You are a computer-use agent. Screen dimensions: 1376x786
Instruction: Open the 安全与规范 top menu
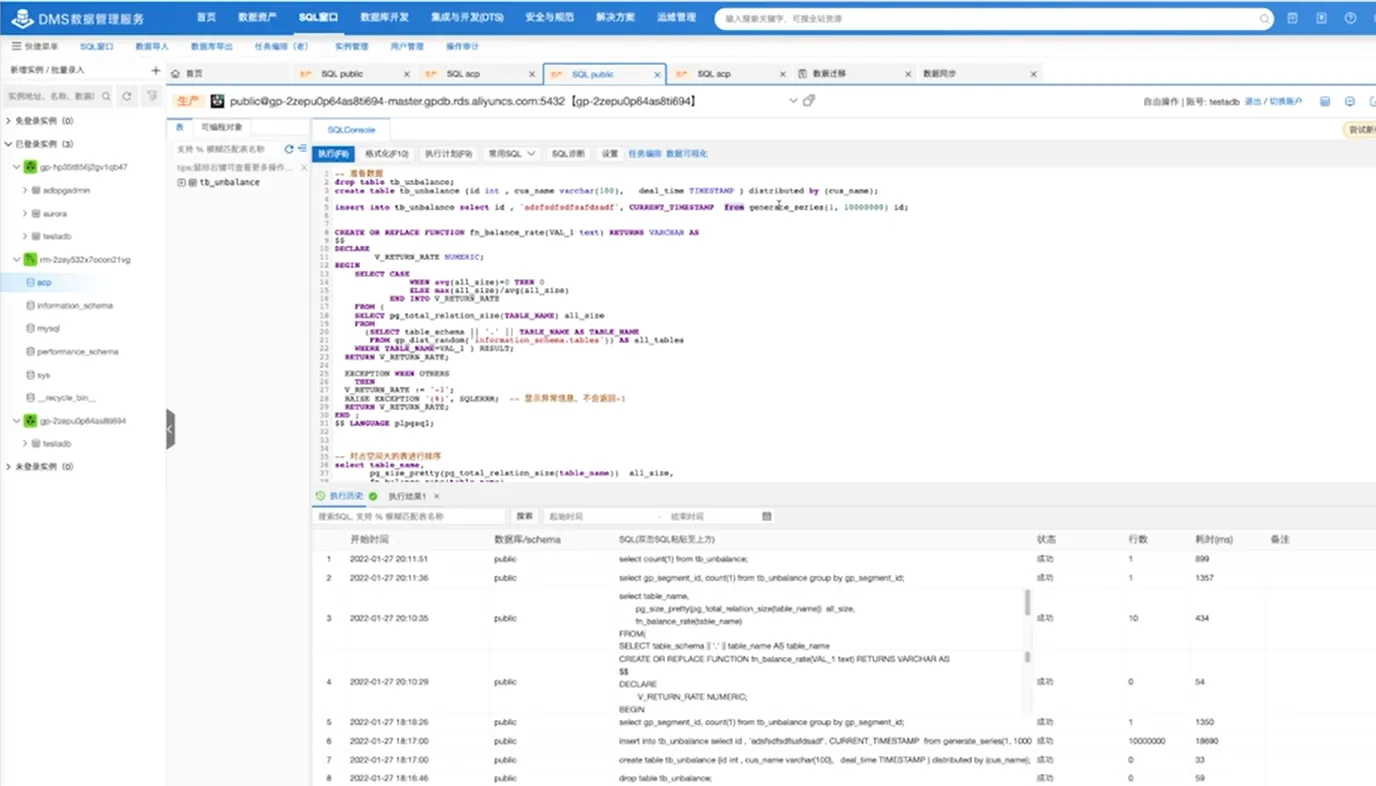pyautogui.click(x=549, y=18)
